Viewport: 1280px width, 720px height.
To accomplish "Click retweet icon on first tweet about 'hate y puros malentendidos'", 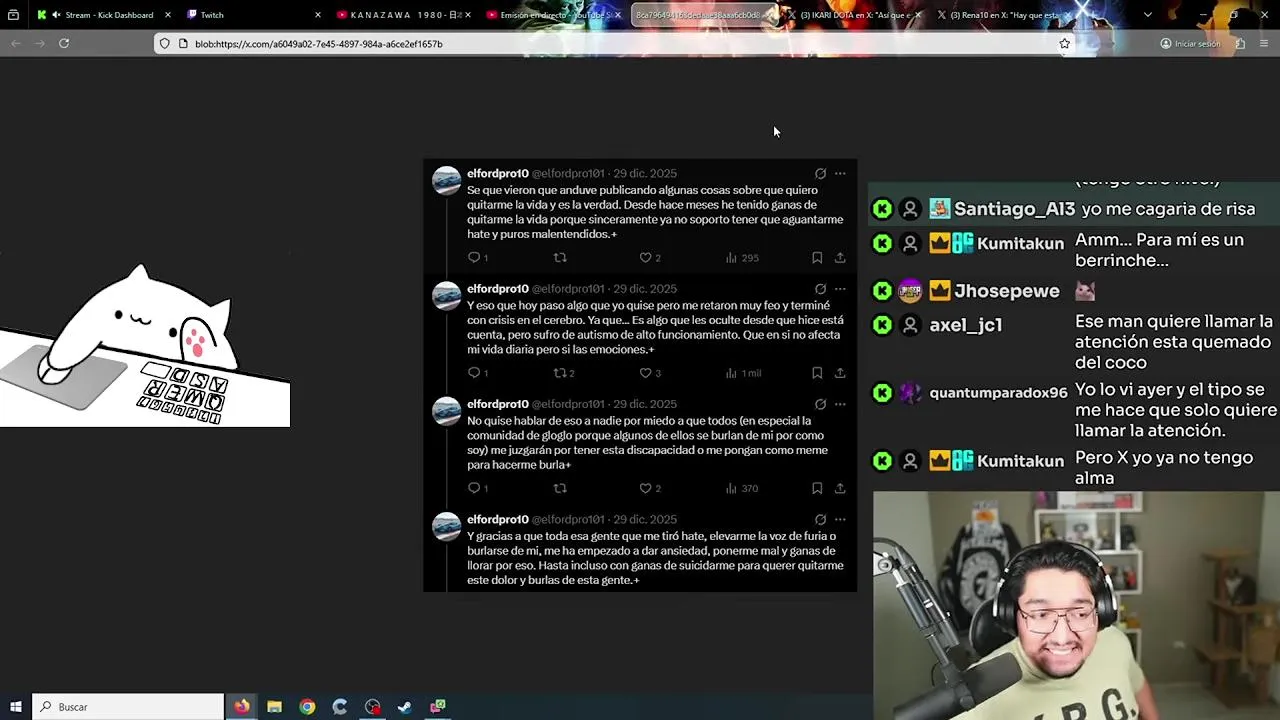I will [x=560, y=258].
